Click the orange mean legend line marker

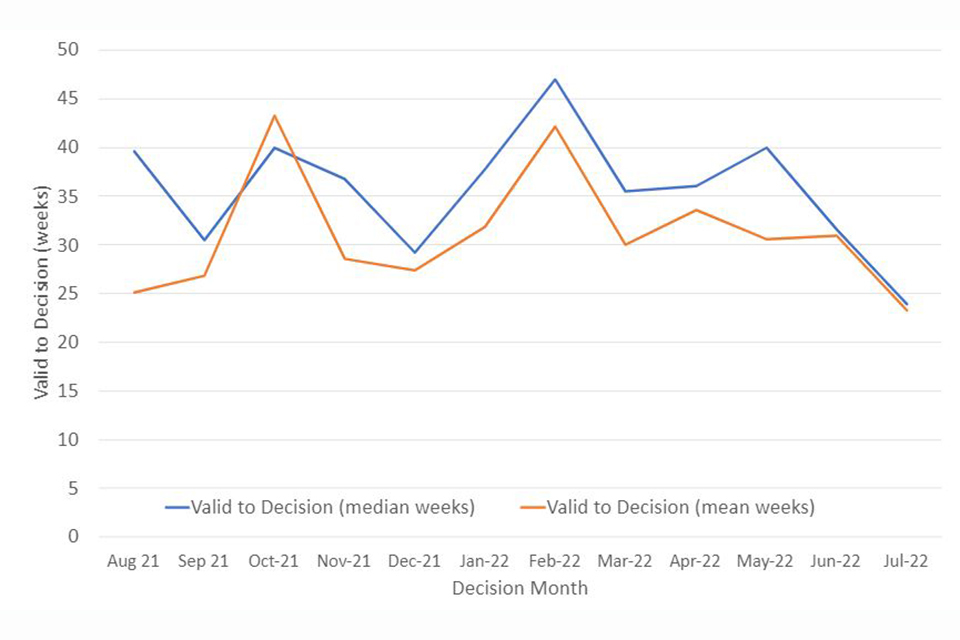tap(532, 507)
